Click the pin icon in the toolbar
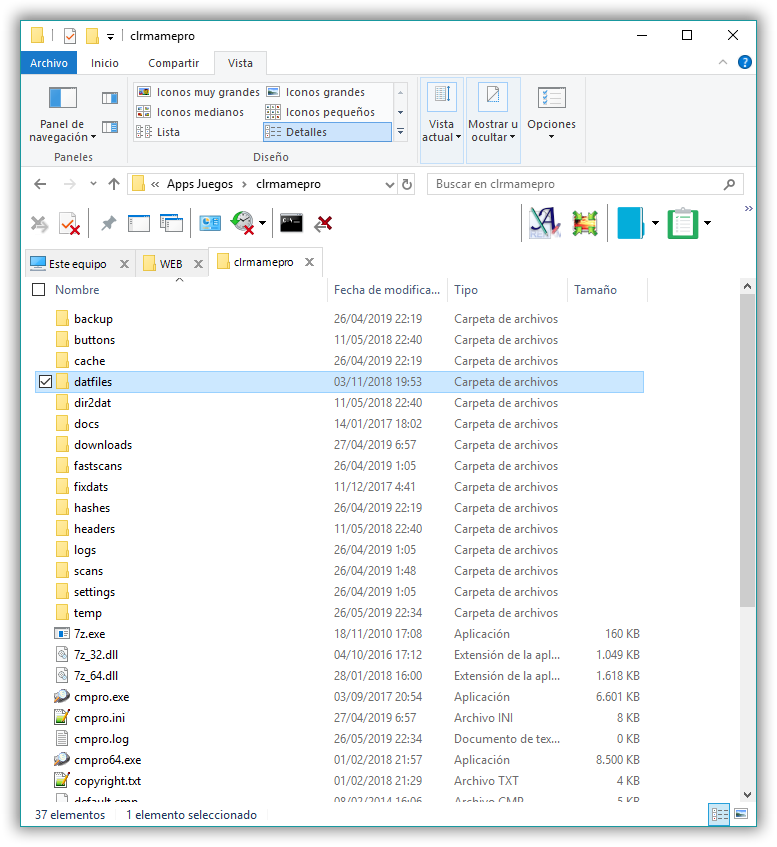777x847 pixels. [109, 223]
